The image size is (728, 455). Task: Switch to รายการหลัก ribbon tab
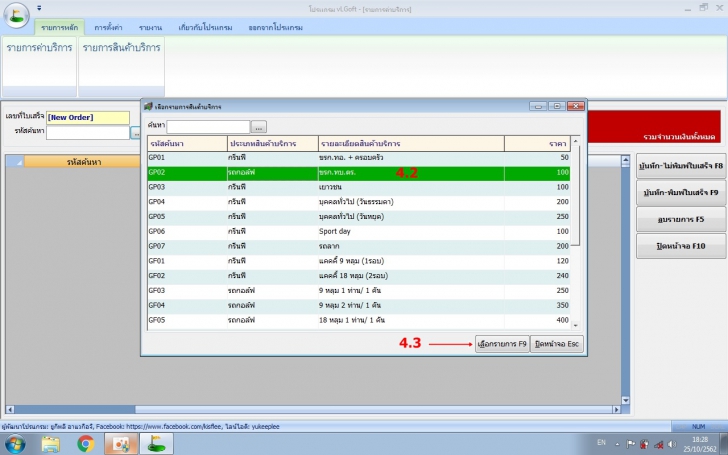pos(59,27)
